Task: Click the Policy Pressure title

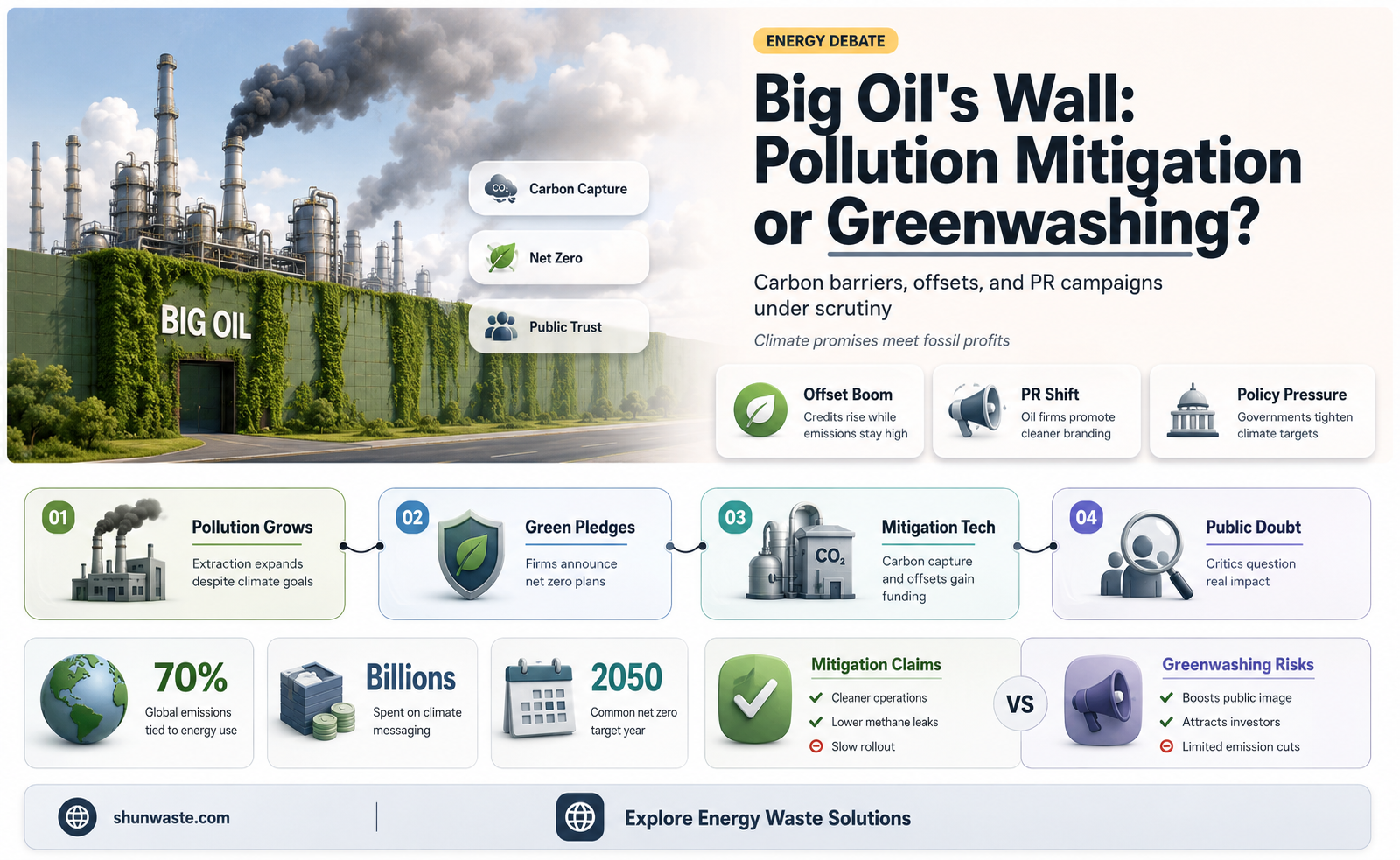Action: (1291, 395)
